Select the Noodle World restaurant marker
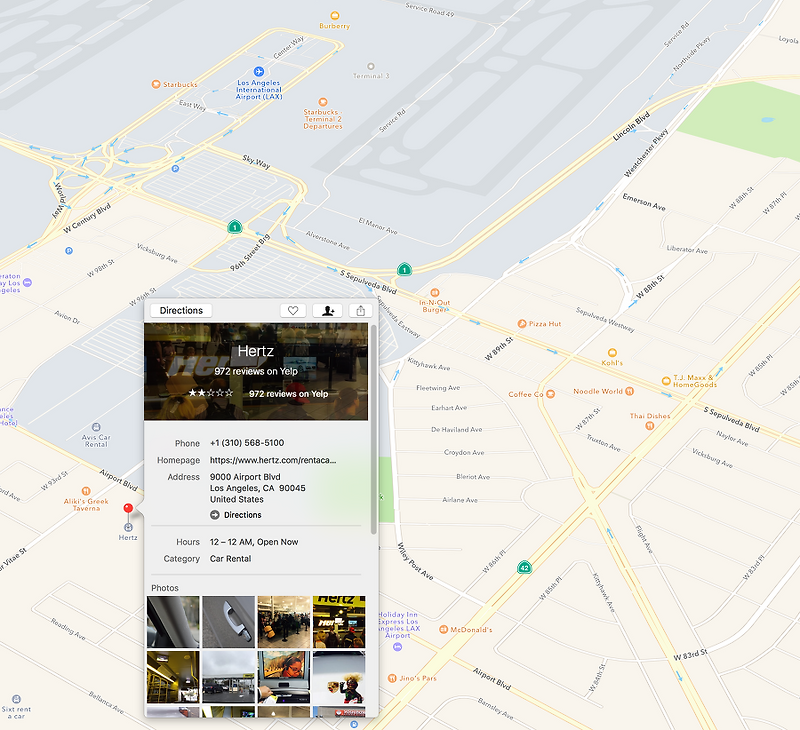Screen dimensions: 800x730 630,391
